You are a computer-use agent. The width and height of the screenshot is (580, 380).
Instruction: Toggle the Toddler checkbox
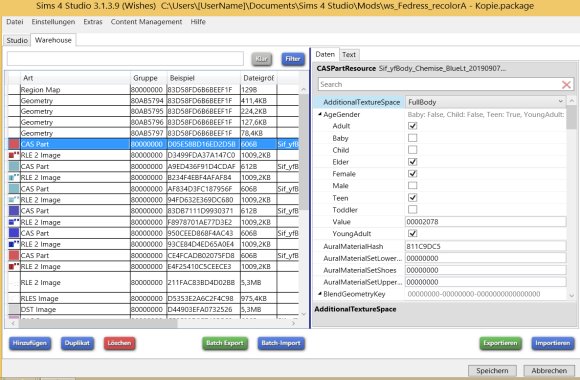pos(412,209)
